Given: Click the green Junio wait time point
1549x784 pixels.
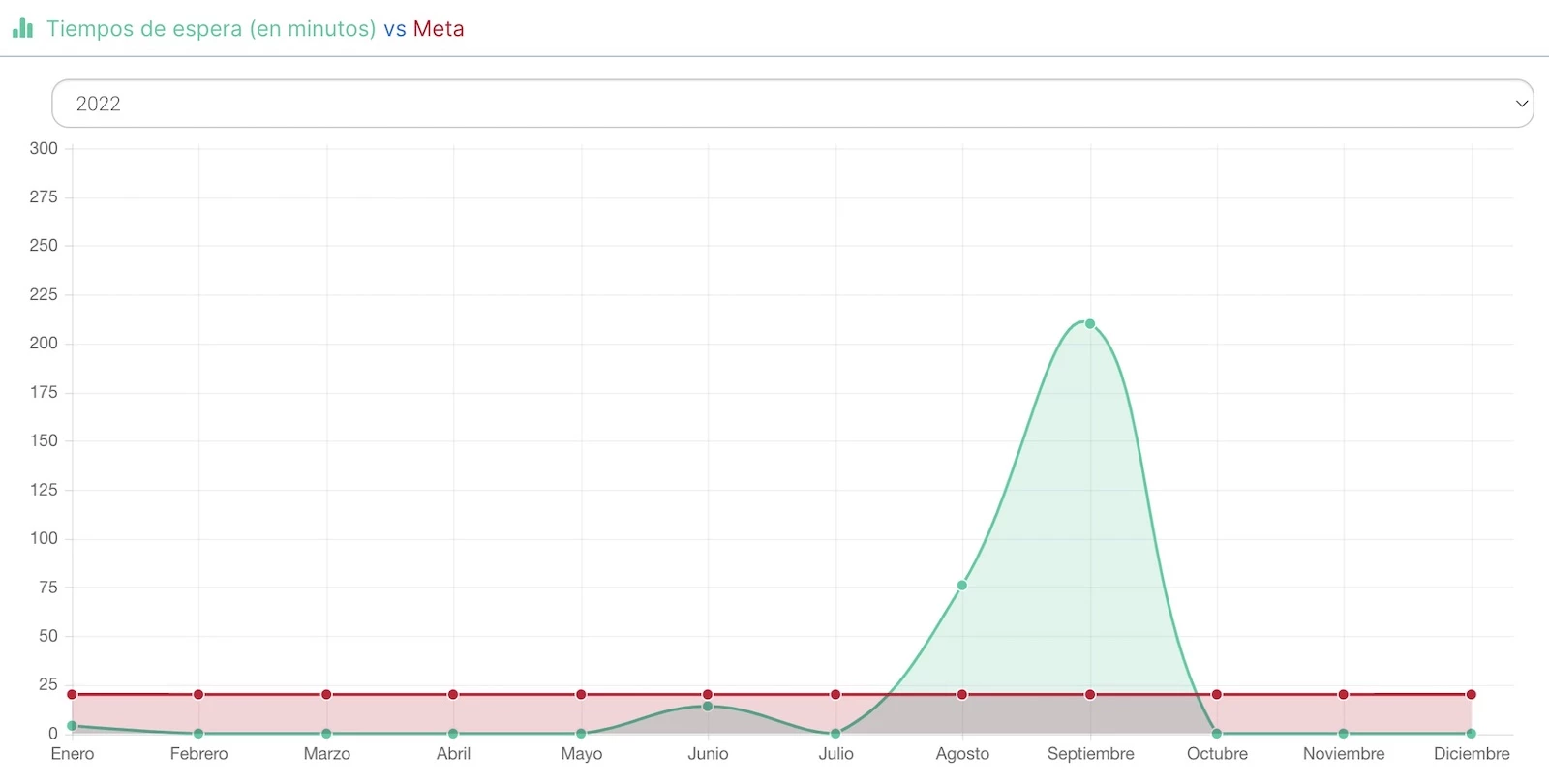Looking at the screenshot, I should click(708, 707).
